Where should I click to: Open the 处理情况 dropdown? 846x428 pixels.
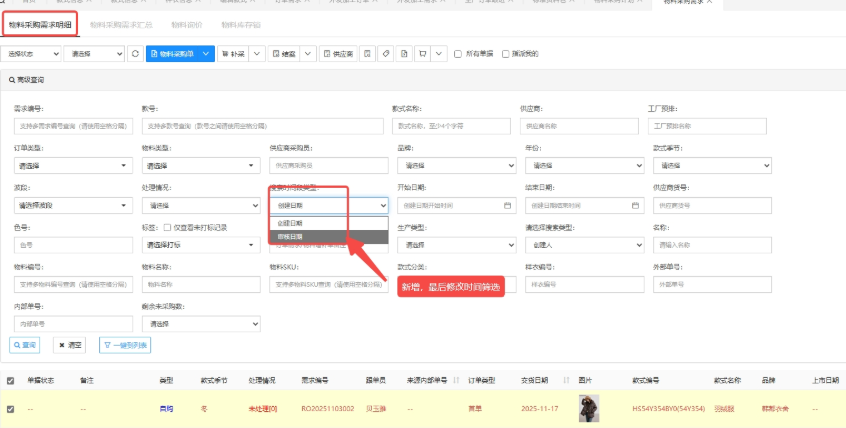click(200, 205)
